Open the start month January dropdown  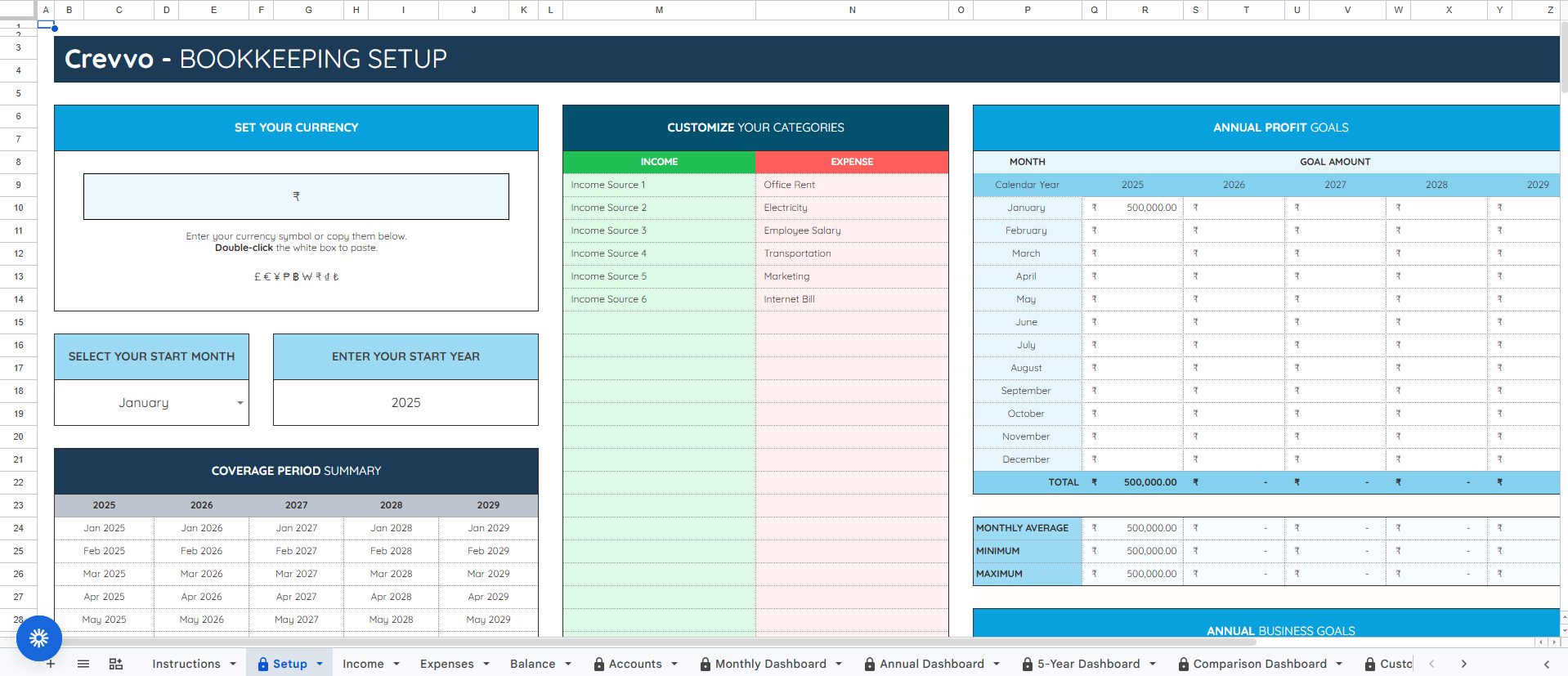tap(240, 403)
